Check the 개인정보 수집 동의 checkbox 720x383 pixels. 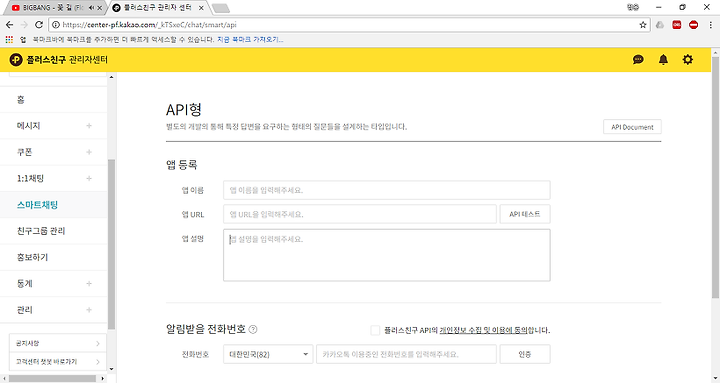(x=375, y=330)
